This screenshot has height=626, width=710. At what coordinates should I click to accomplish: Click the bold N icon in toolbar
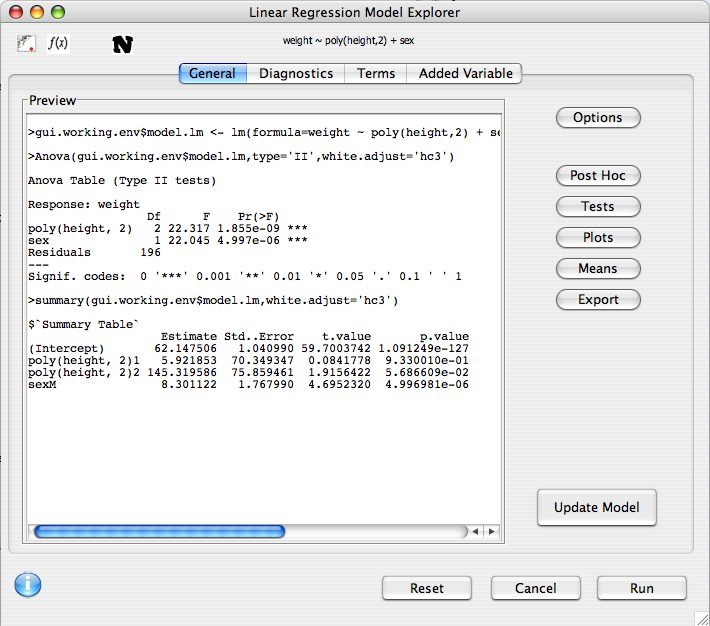coord(122,45)
